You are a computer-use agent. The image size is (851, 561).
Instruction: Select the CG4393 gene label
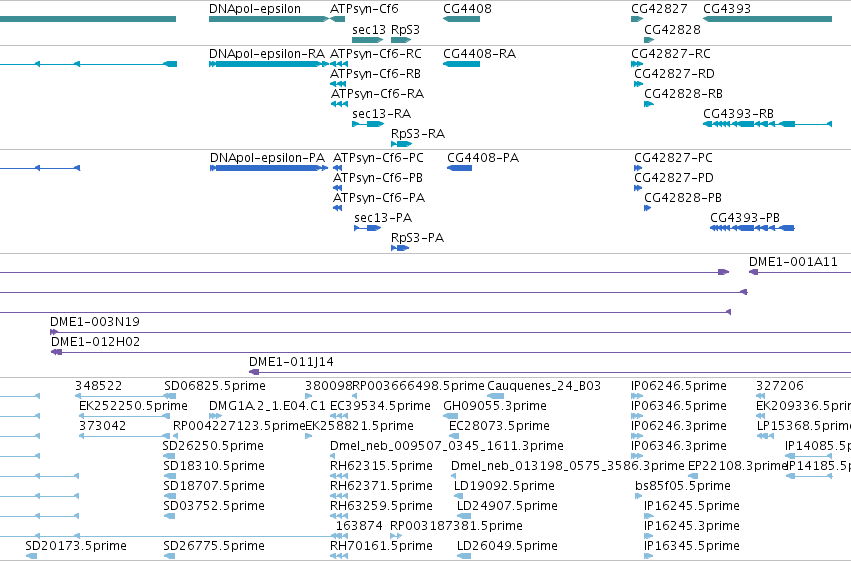click(727, 9)
